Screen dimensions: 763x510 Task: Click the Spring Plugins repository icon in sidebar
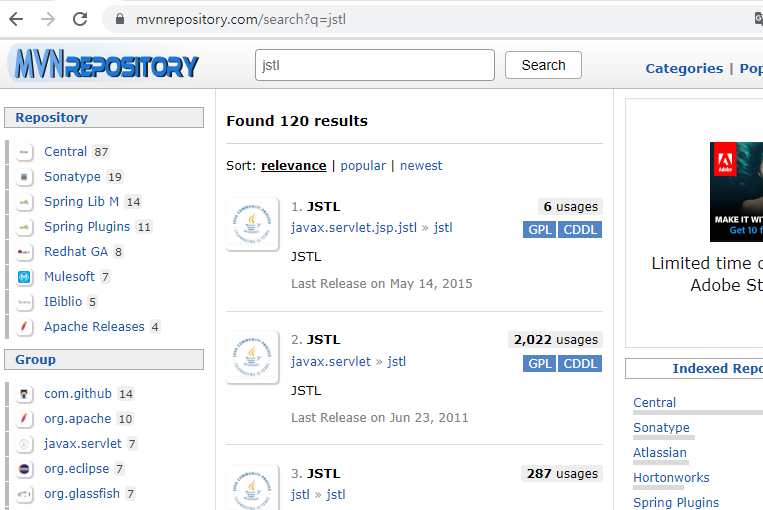point(24,227)
